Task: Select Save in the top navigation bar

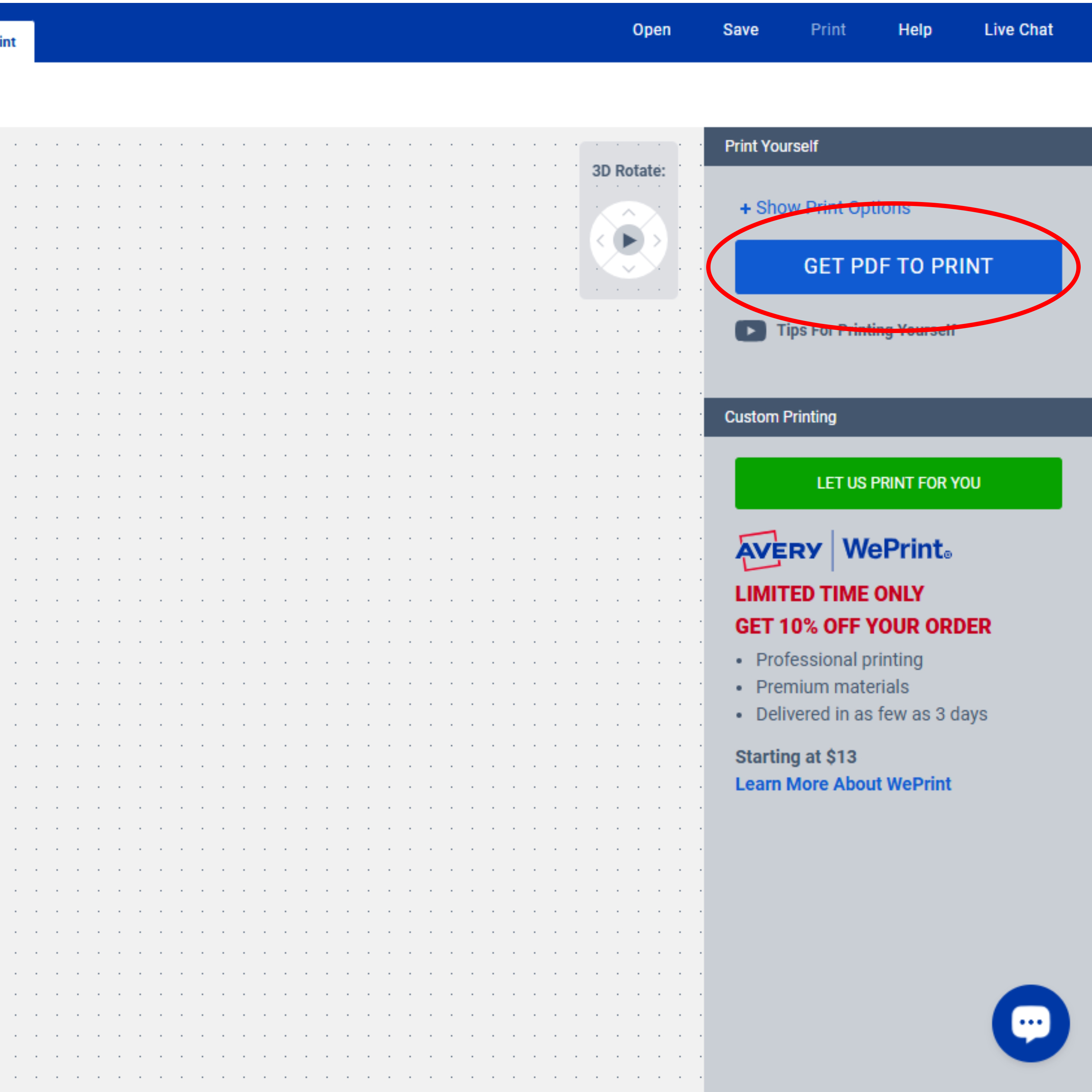Action: point(740,29)
